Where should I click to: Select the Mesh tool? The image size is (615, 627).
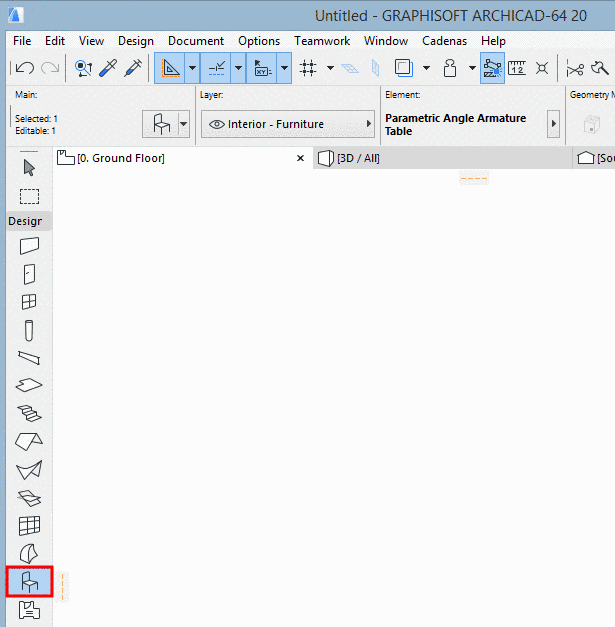click(29, 498)
